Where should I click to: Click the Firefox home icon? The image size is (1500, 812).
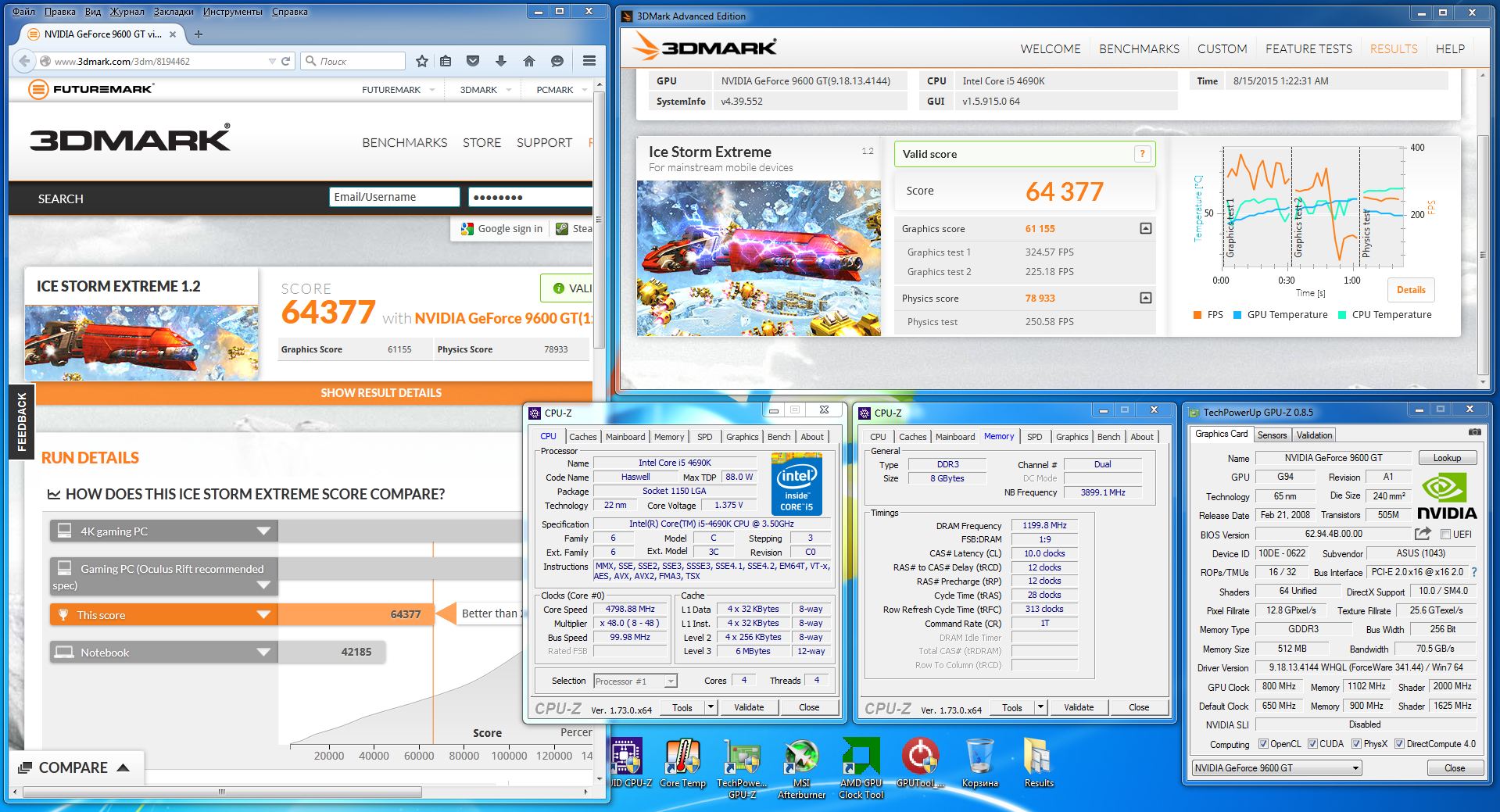coord(529,61)
